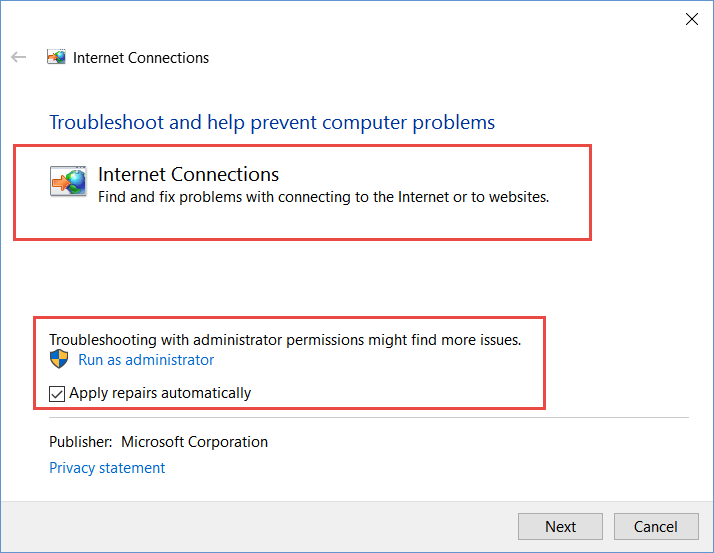714x553 pixels.
Task: Click the back arrow in the title bar
Action: tap(18, 58)
